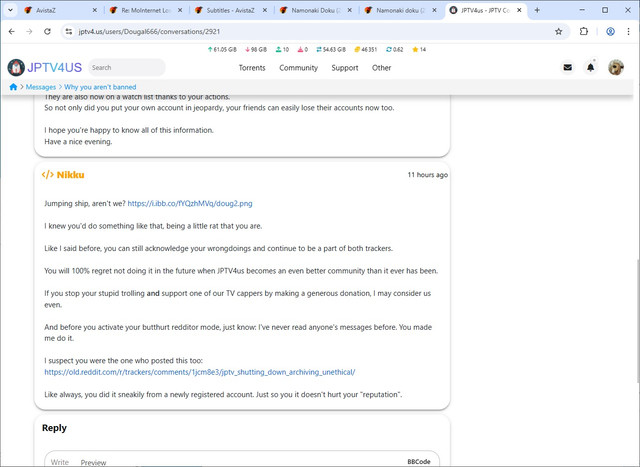
Task: Open the Support menu
Action: (x=344, y=68)
